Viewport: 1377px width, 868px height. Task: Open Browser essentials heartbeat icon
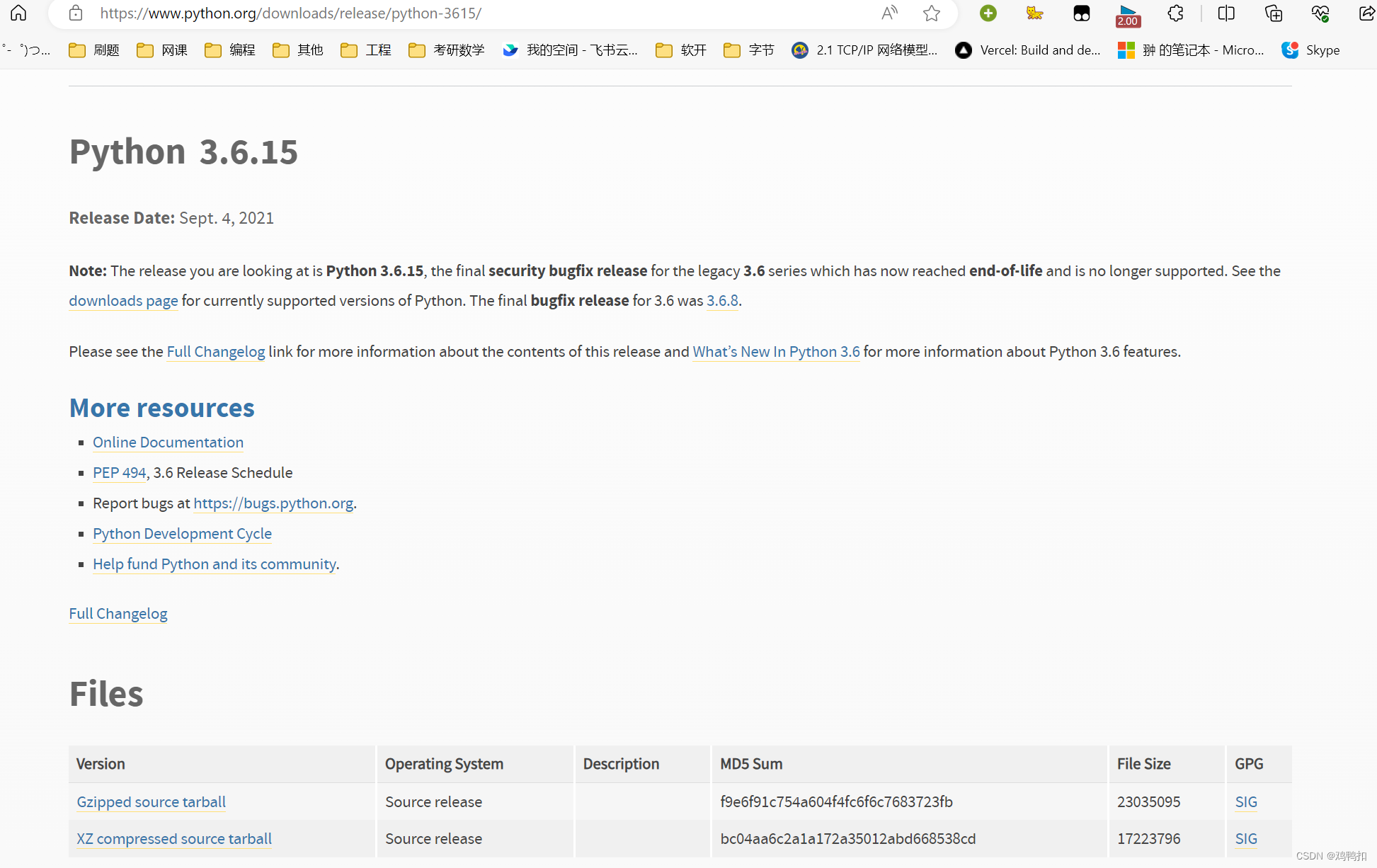1320,13
